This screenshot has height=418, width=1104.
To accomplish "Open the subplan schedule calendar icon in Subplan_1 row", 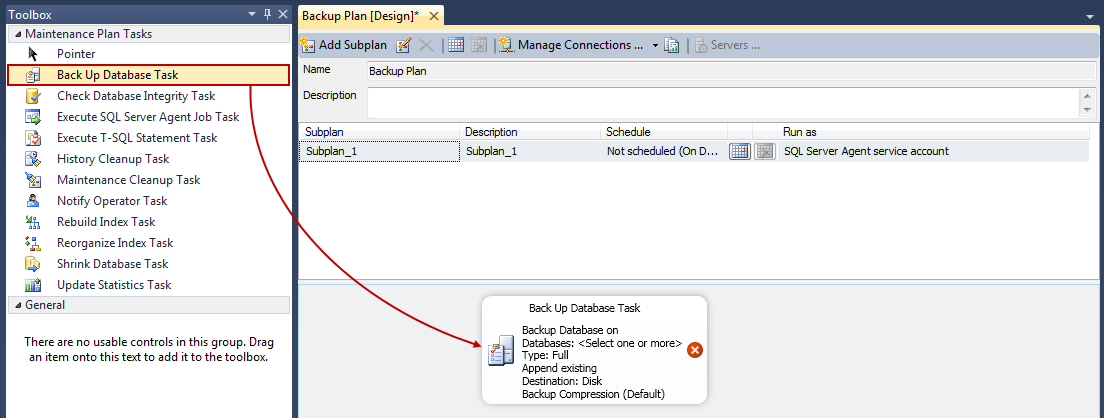I will [x=739, y=151].
